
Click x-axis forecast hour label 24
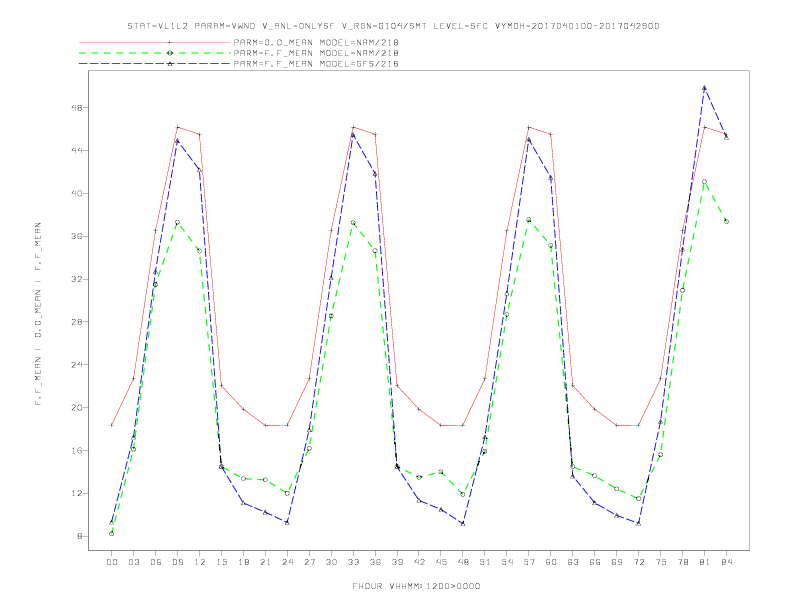(x=287, y=562)
